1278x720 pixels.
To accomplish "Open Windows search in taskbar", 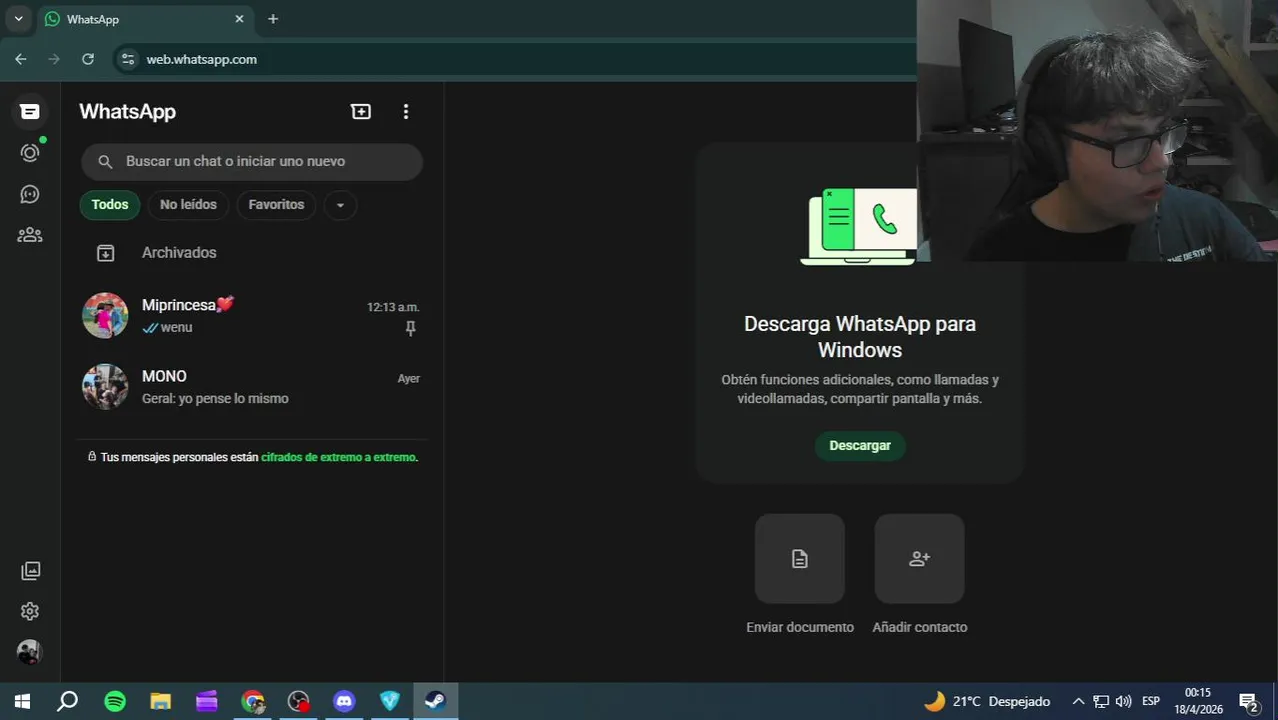I will (x=67, y=702).
